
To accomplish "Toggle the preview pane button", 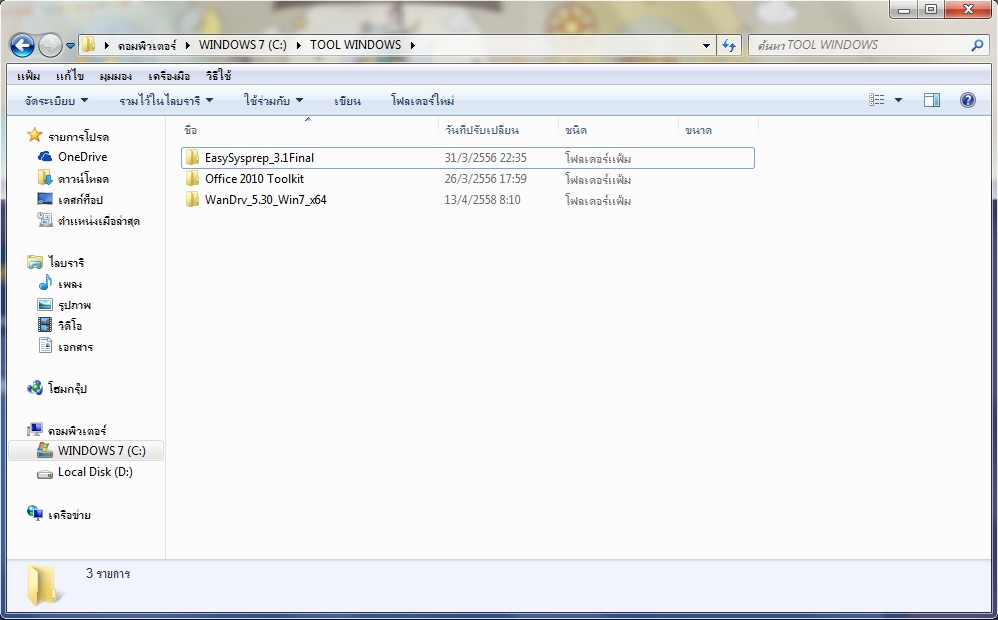I will click(x=932, y=100).
